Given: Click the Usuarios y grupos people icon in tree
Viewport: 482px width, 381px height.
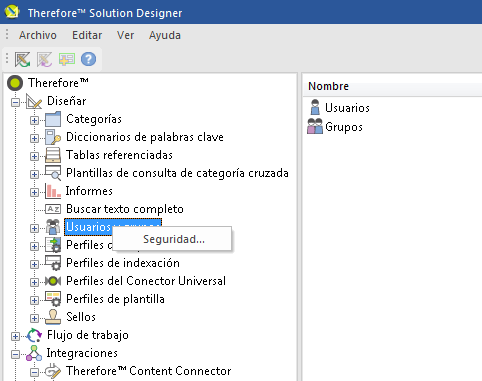Looking at the screenshot, I should pyautogui.click(x=53, y=227).
